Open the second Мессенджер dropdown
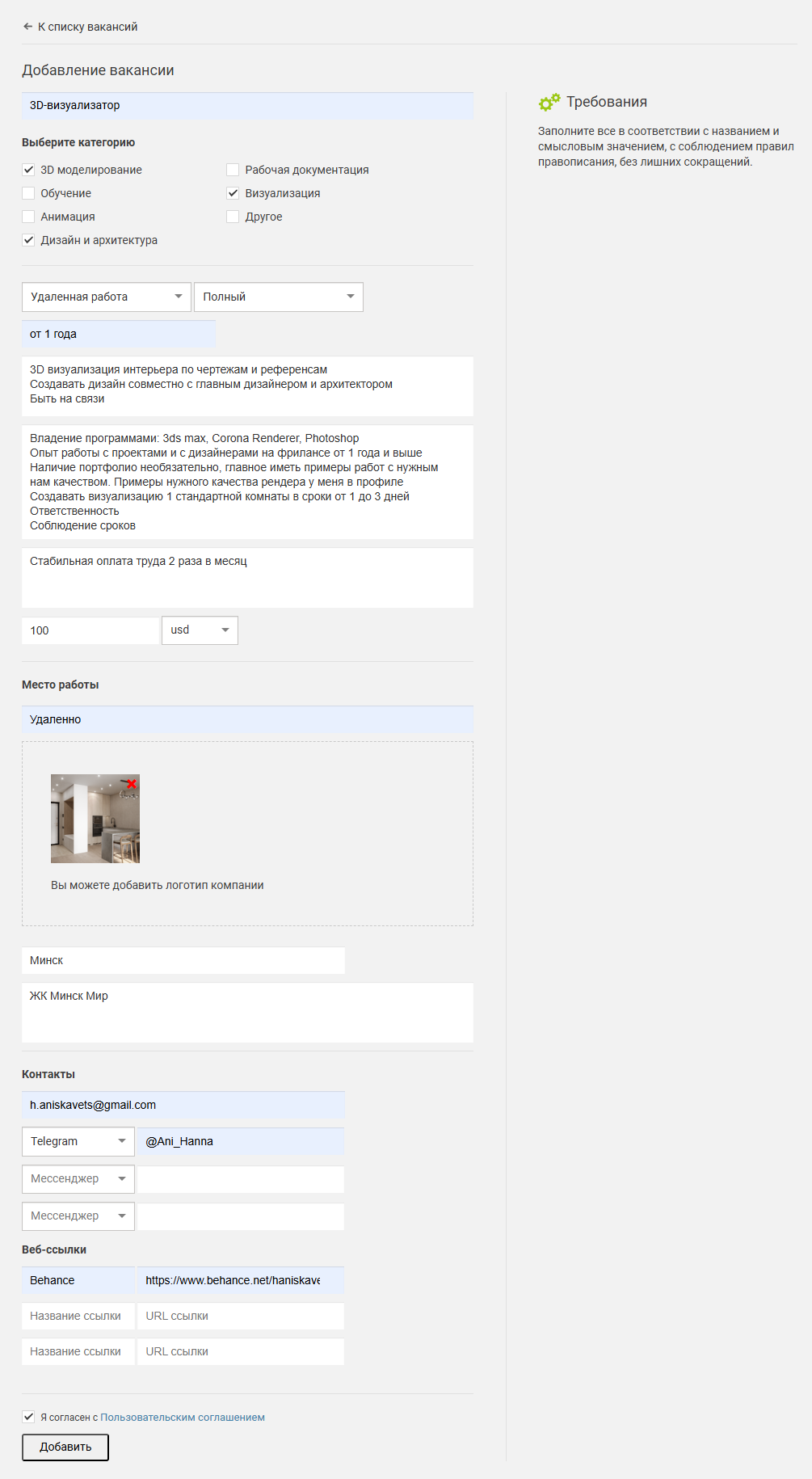Viewport: 812px width, 1479px height. pos(78,1179)
